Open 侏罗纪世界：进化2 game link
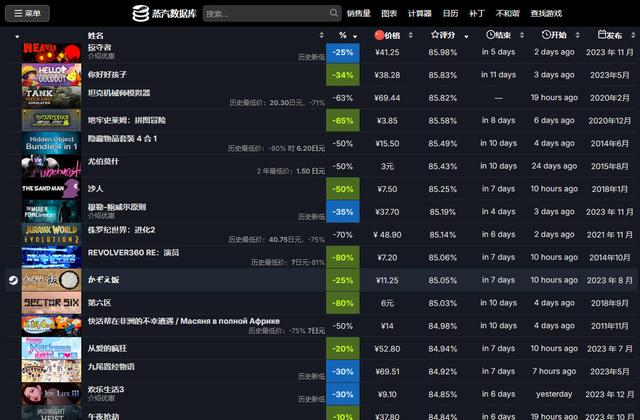Image resolution: width=640 pixels, height=420 pixels. (122, 230)
